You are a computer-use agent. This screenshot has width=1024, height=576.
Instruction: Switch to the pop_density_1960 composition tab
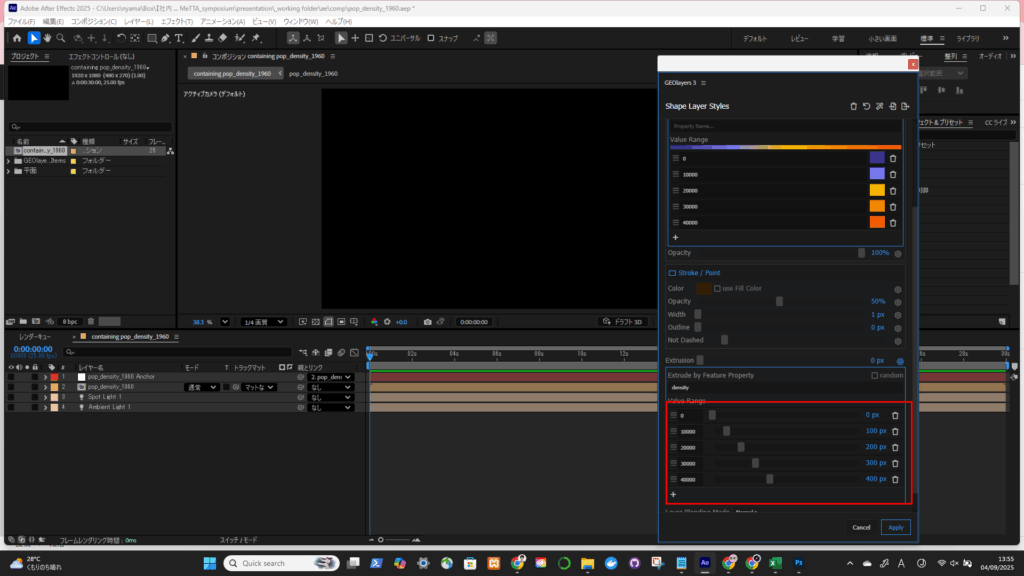pyautogui.click(x=313, y=74)
